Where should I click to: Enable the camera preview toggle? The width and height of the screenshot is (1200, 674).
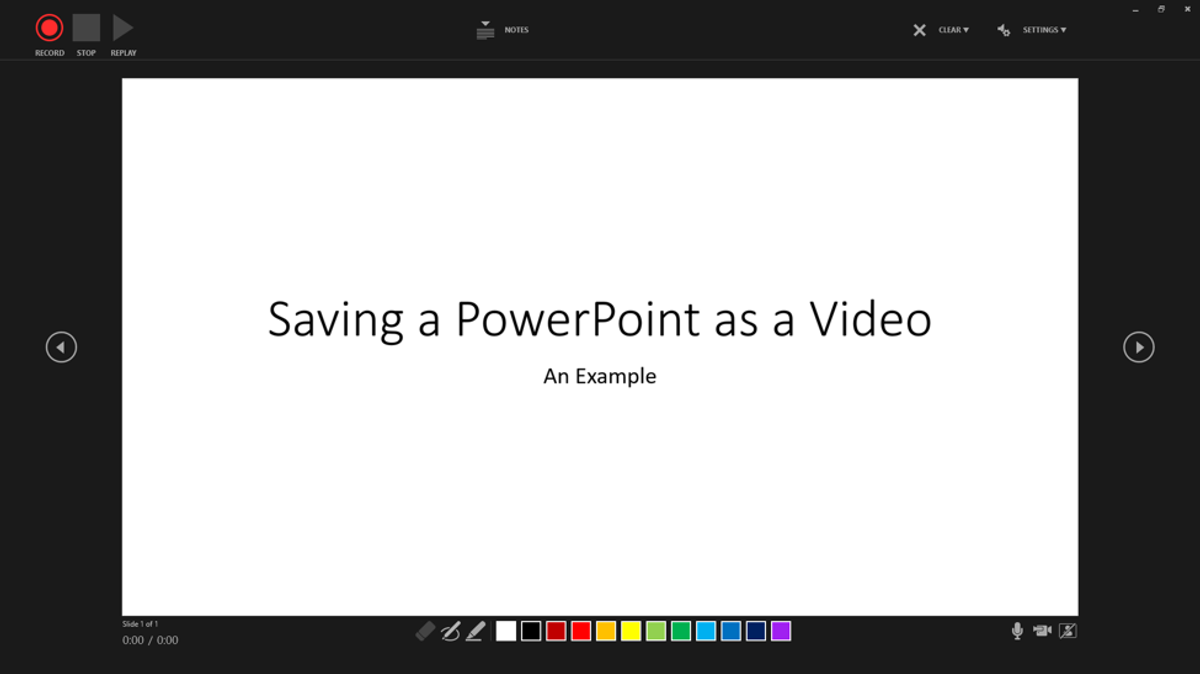pyautogui.click(x=1068, y=631)
